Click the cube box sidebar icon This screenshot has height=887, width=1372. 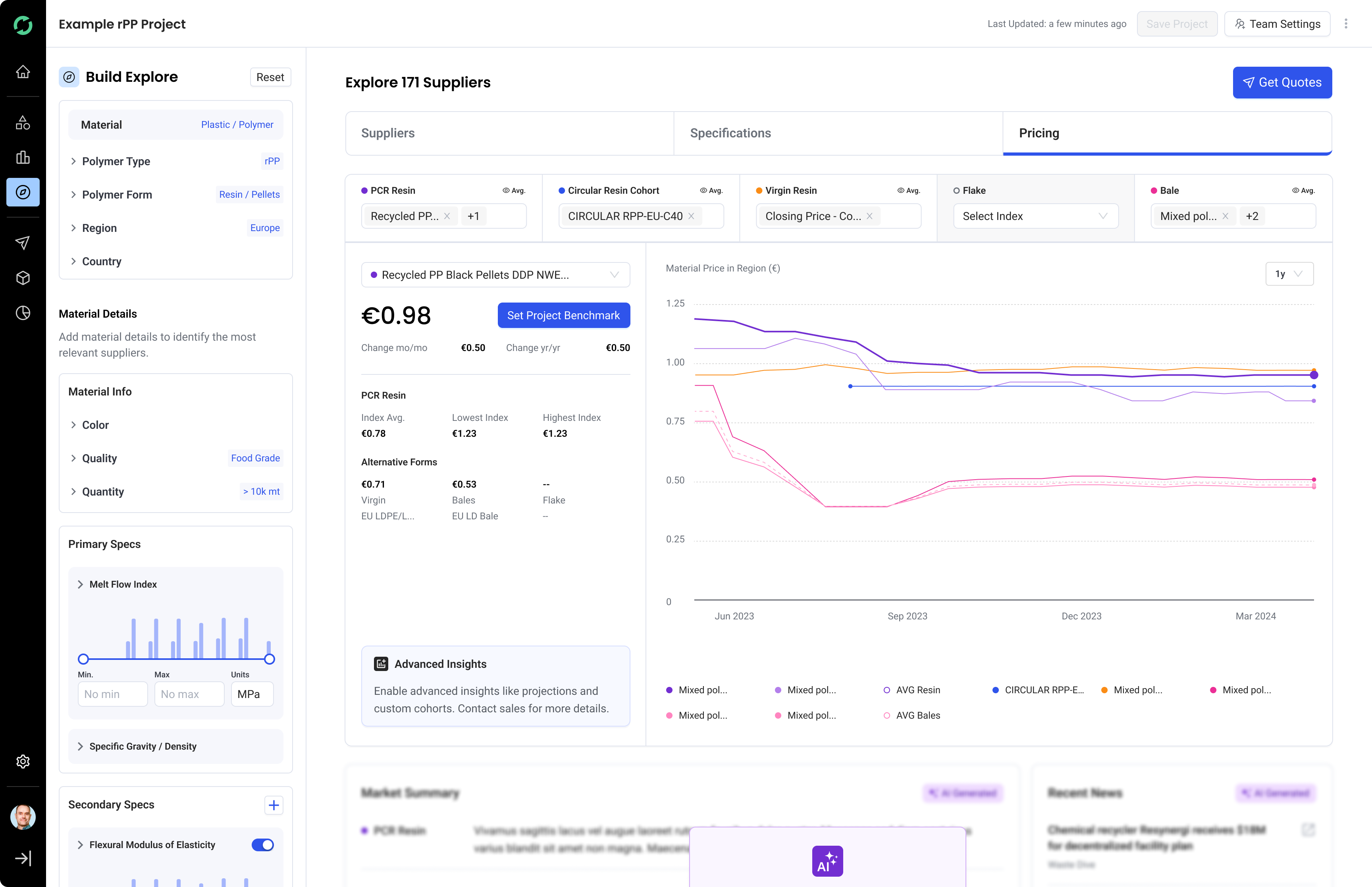[23, 278]
